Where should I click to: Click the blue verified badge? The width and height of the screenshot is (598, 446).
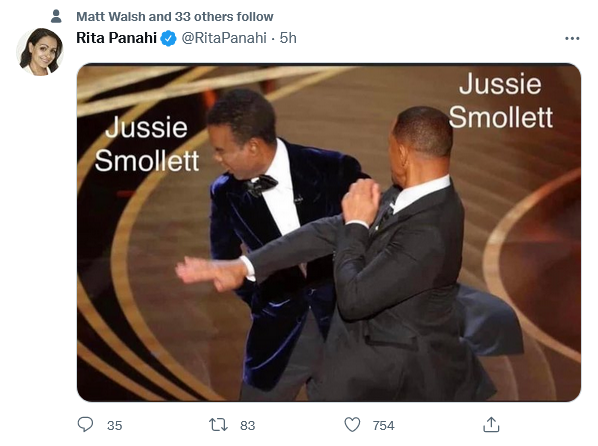click(168, 38)
